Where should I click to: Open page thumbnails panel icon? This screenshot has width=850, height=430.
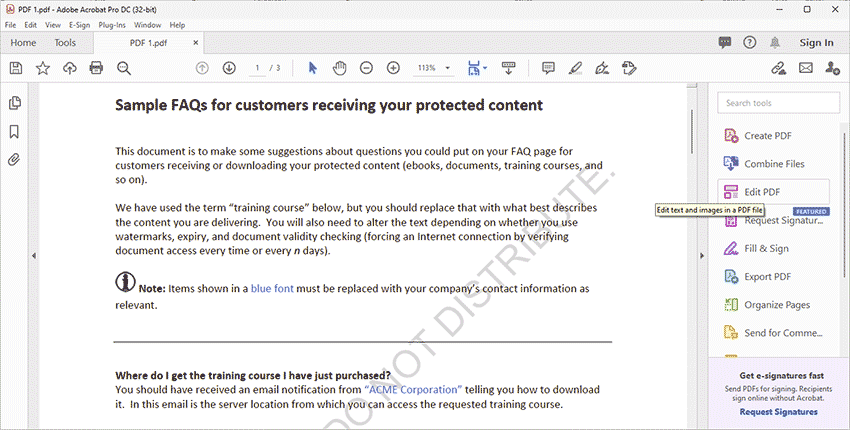tap(15, 103)
